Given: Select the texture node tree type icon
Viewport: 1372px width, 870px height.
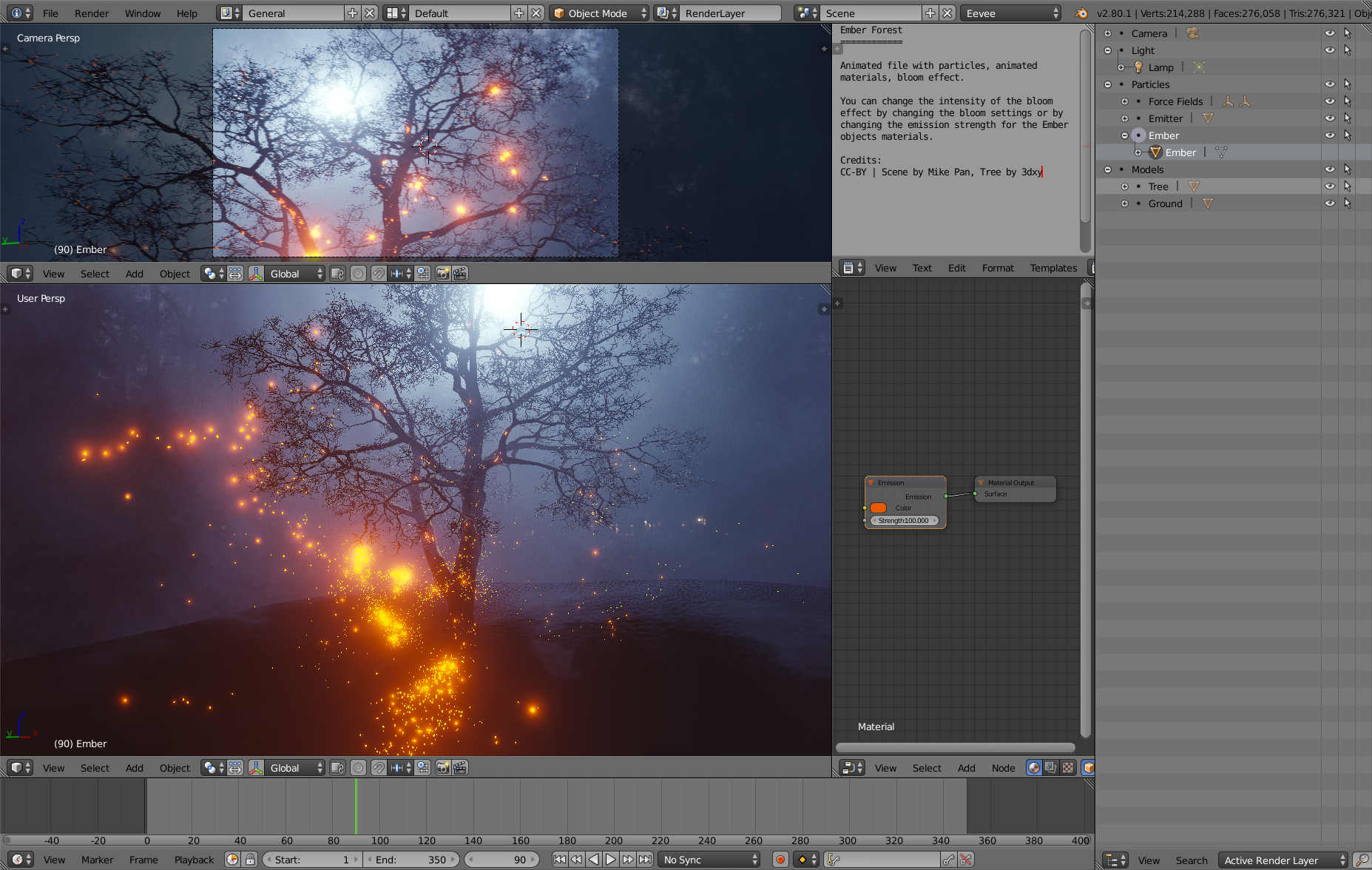Looking at the screenshot, I should point(1067,768).
